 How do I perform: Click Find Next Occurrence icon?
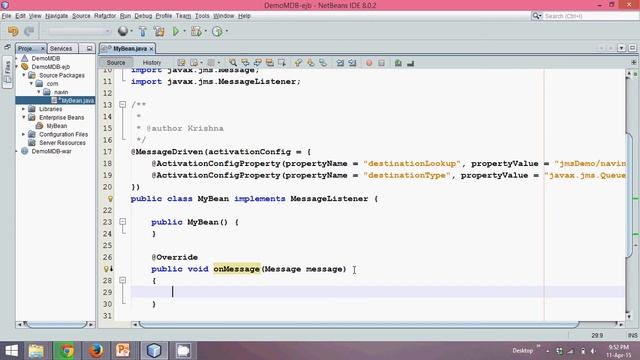pyautogui.click(x=258, y=62)
